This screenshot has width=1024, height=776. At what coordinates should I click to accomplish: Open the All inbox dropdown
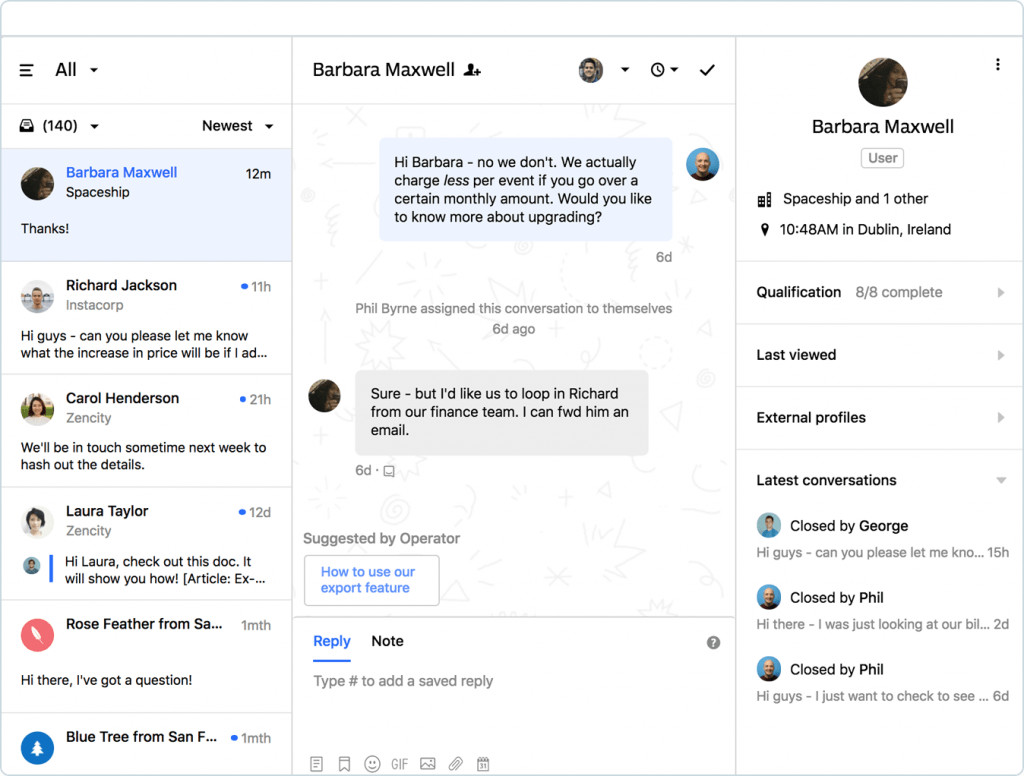(x=75, y=69)
